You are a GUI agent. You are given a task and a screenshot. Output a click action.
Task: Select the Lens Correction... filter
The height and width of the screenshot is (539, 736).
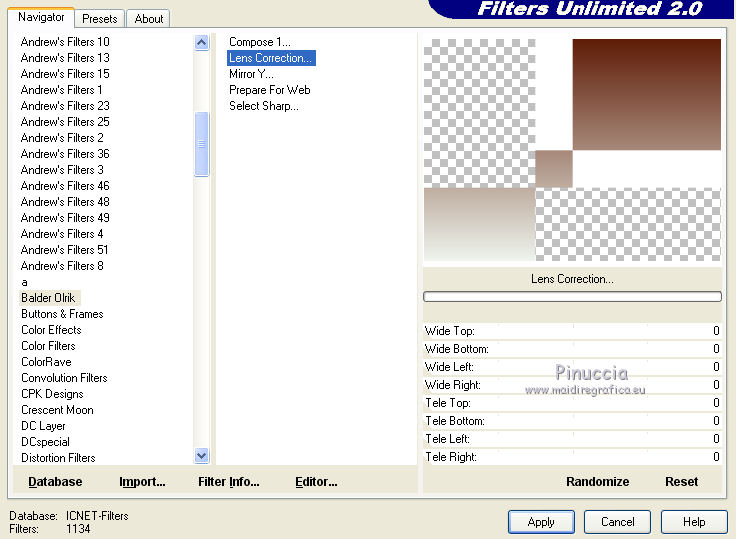coord(271,58)
